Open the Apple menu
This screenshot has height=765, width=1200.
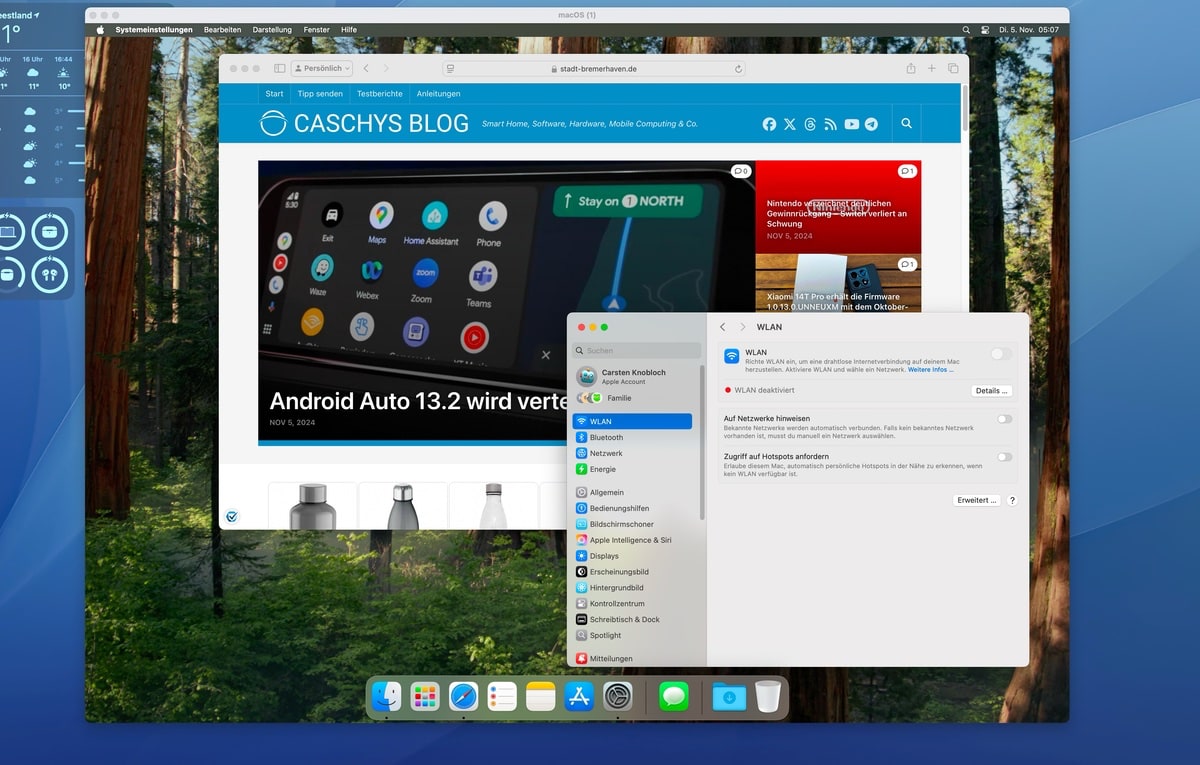click(x=100, y=30)
